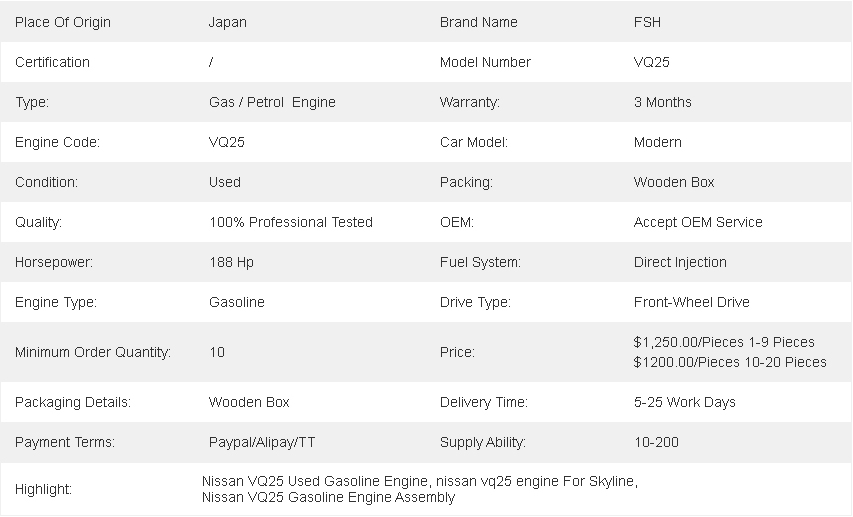Click the Paypal/Alipay/TT payment terms
Screen dimensions: 853x517
[262, 442]
